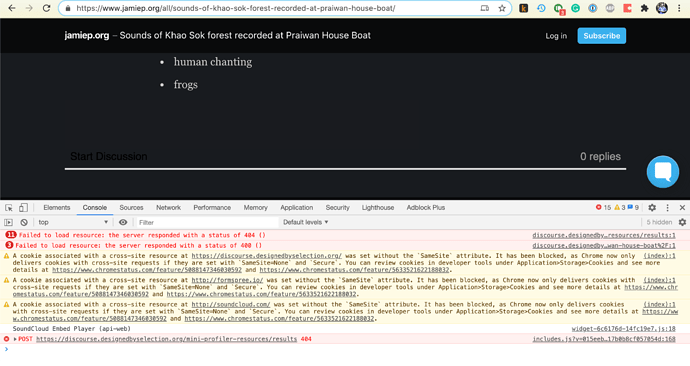Click the jamiep.org site title
This screenshot has width=690, height=366.
click(87, 36)
